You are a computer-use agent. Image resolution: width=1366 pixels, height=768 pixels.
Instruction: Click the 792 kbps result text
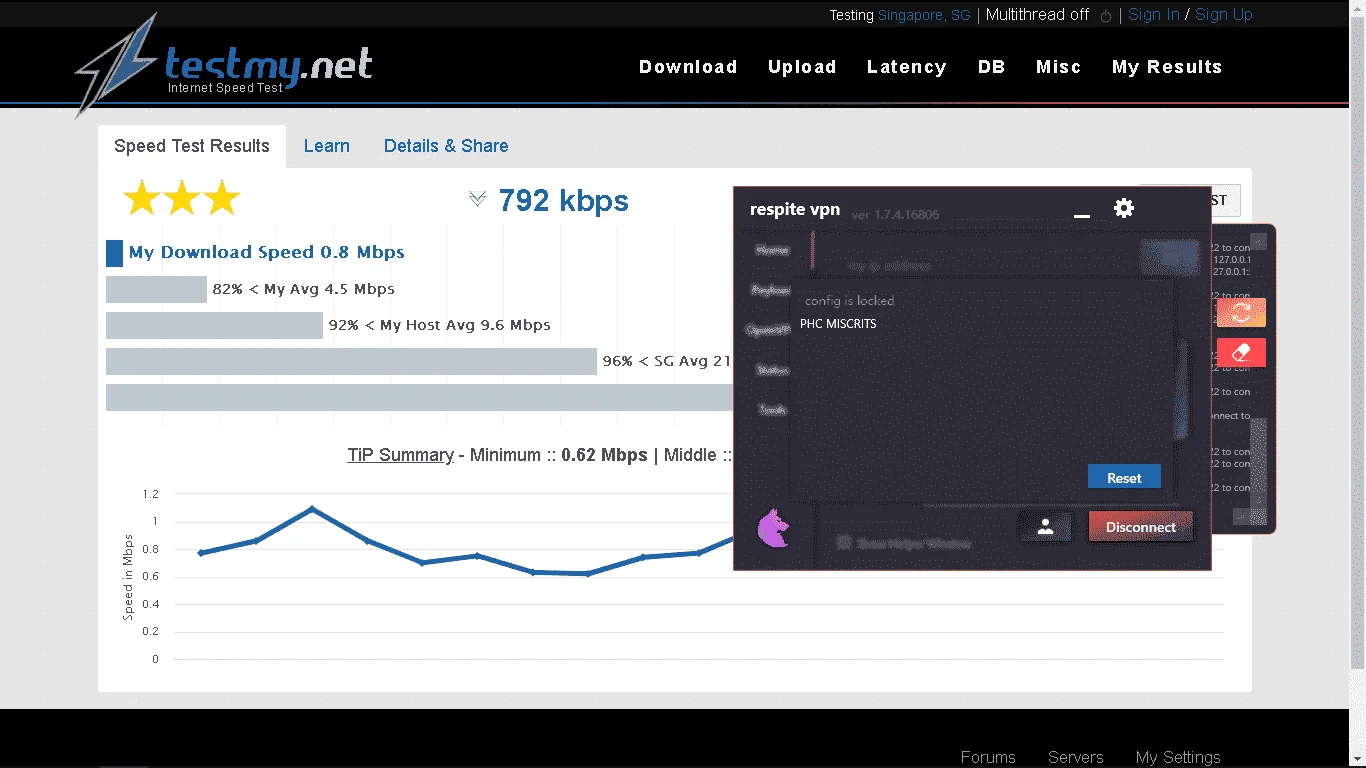[x=564, y=201]
